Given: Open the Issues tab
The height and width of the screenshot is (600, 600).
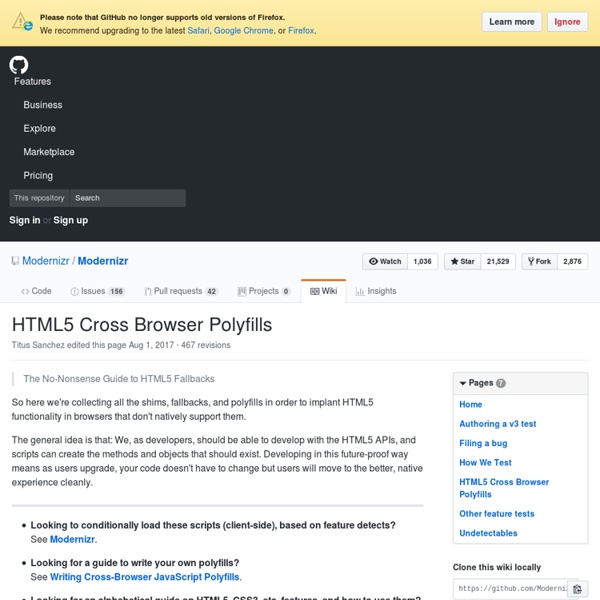Looking at the screenshot, I should pos(98,291).
